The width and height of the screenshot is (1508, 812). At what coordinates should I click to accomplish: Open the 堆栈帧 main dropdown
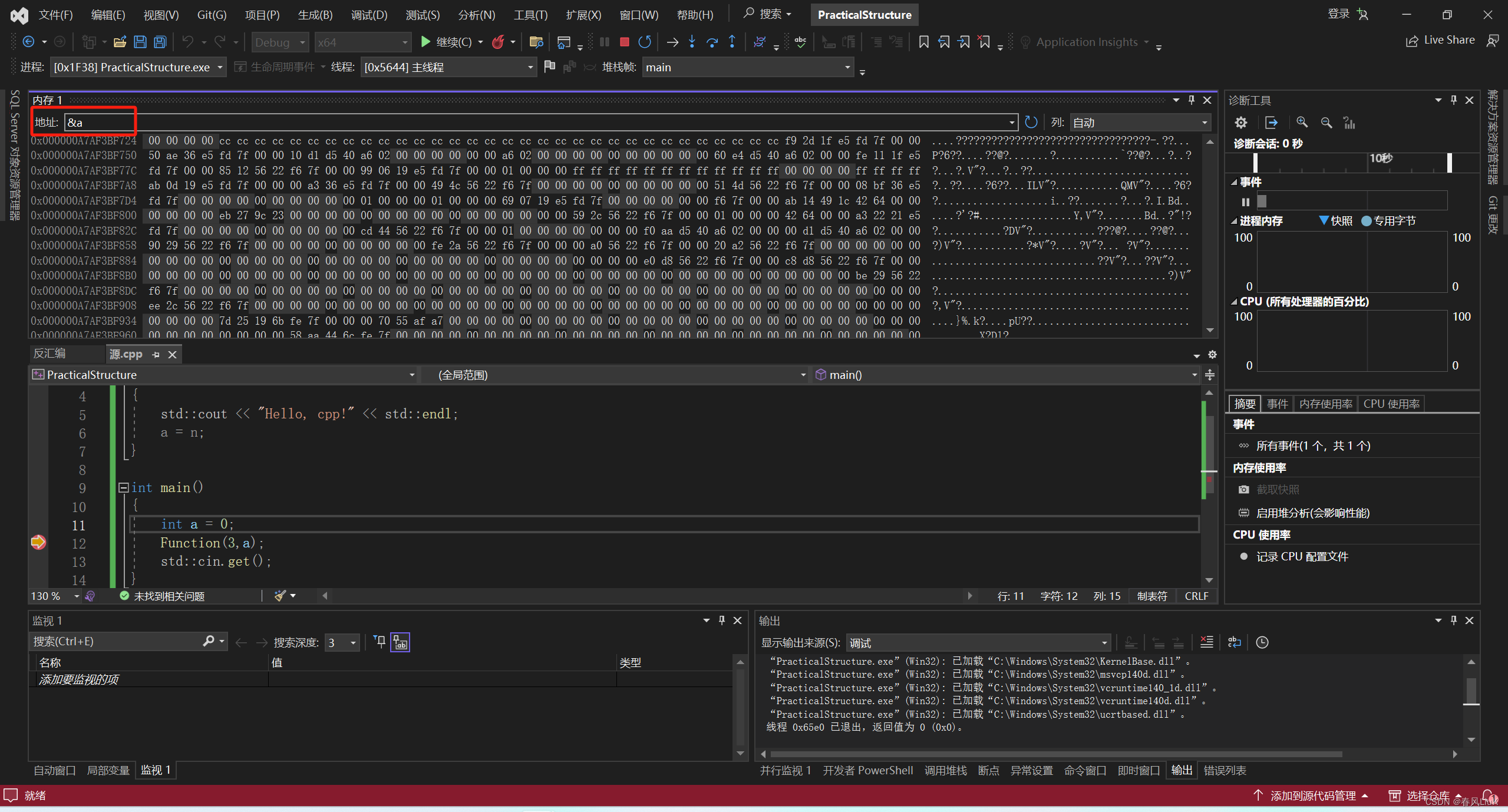[x=748, y=67]
